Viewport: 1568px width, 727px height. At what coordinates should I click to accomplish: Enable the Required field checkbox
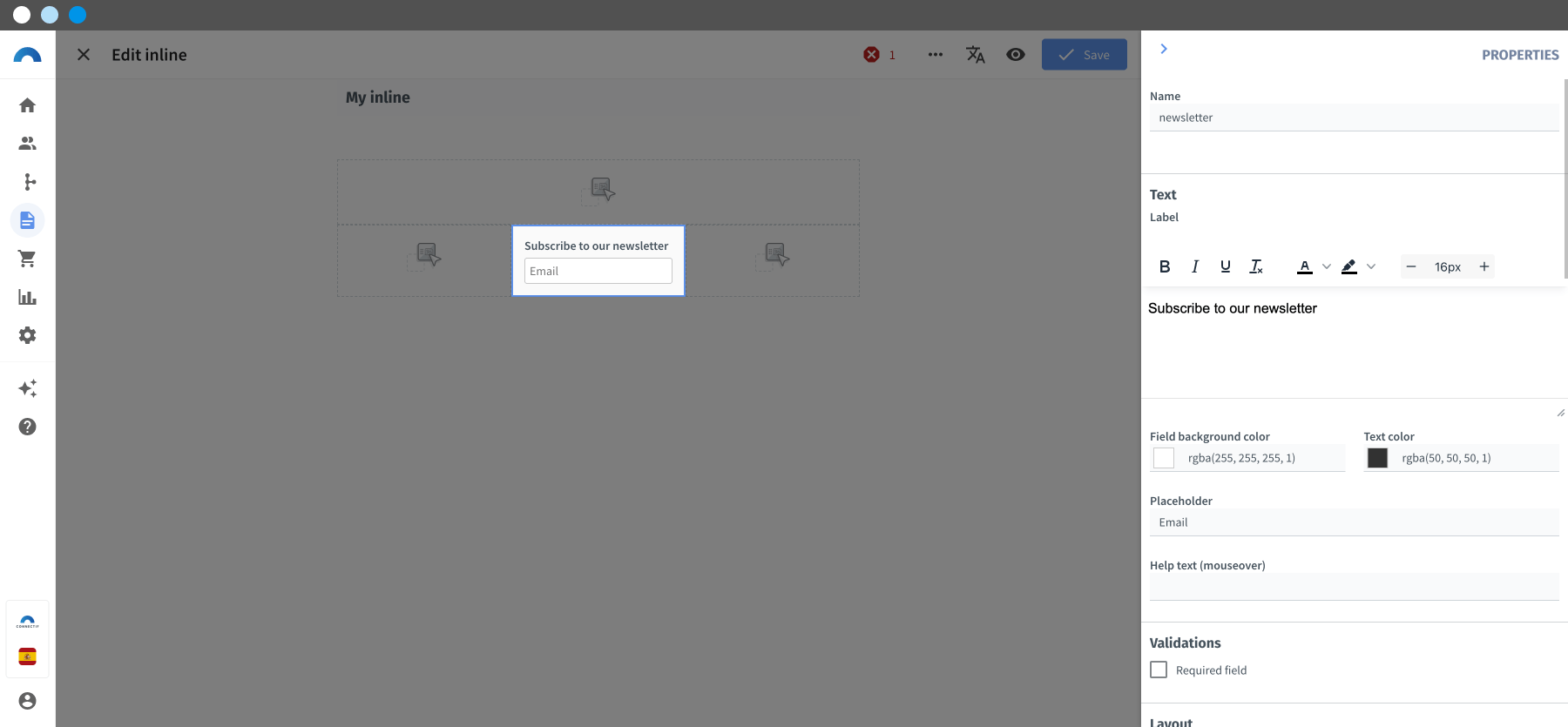coord(1159,670)
